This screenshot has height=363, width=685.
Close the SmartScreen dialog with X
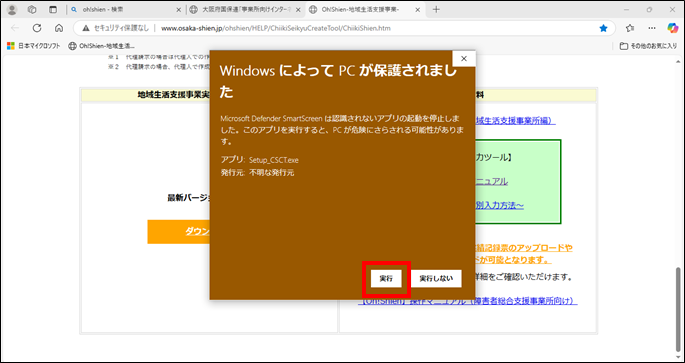(464, 59)
